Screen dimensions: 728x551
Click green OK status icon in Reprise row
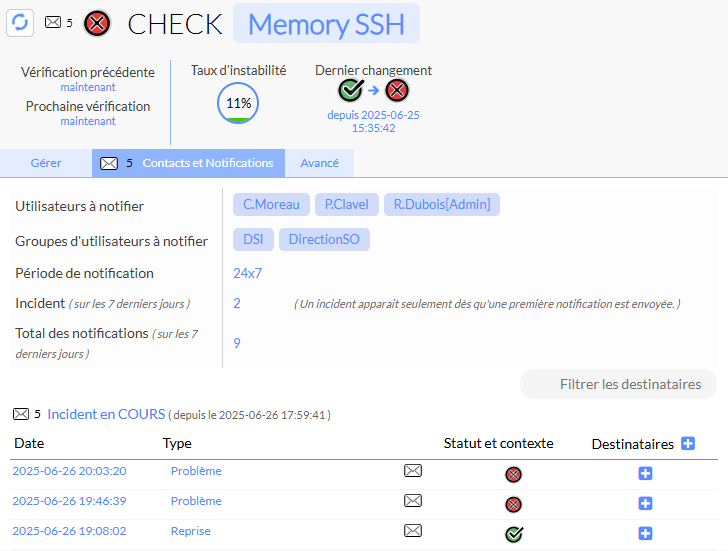(514, 534)
